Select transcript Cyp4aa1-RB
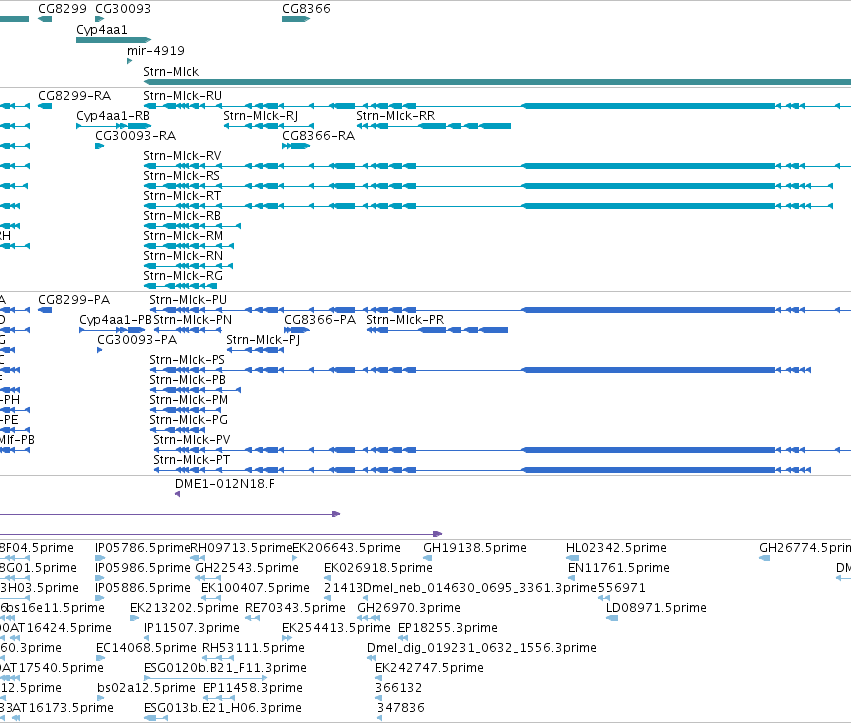This screenshot has height=723, width=851. click(x=113, y=116)
